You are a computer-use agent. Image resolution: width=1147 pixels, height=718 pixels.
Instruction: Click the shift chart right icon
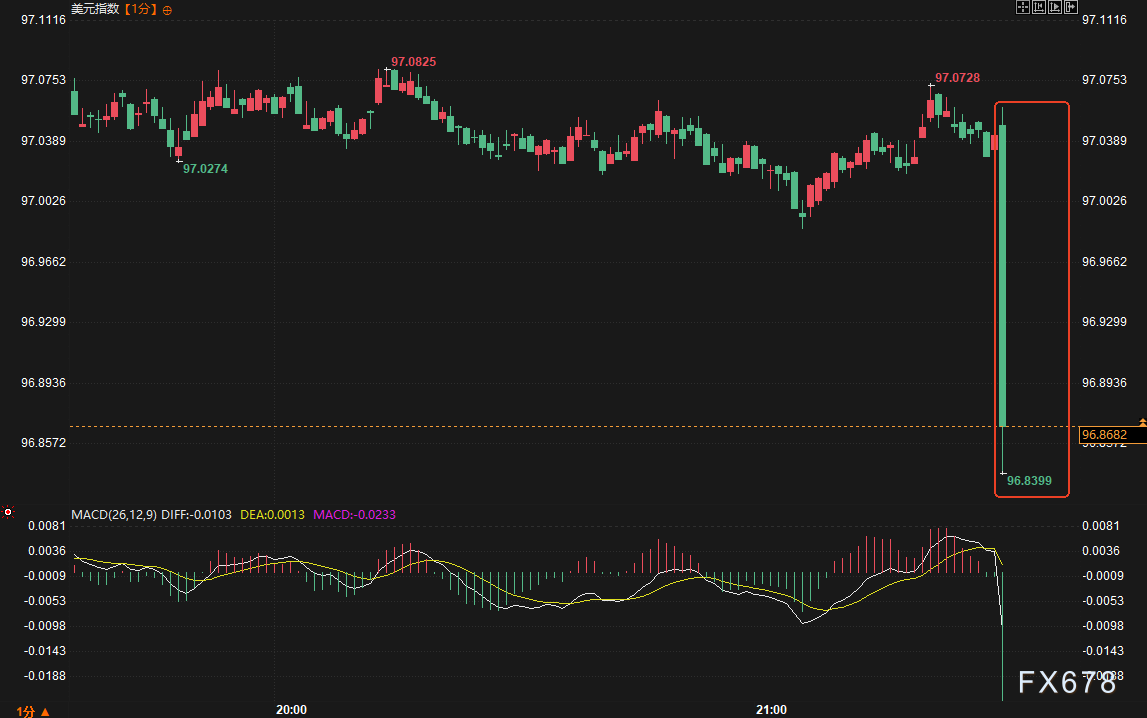pyautogui.click(x=1071, y=7)
